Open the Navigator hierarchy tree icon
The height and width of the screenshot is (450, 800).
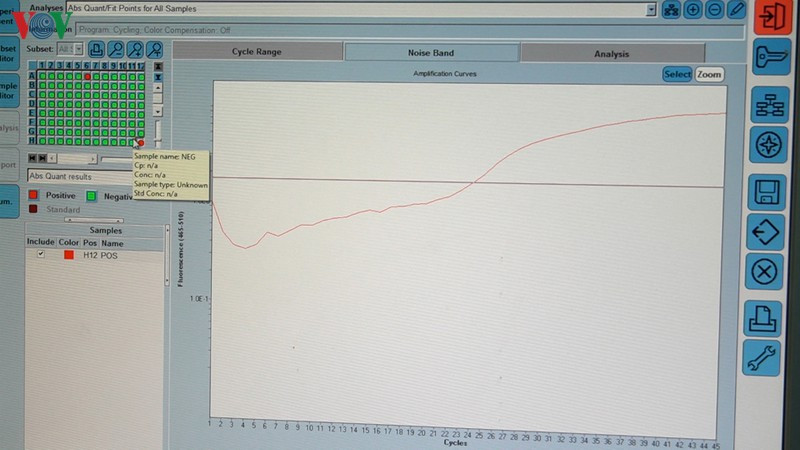click(x=768, y=102)
